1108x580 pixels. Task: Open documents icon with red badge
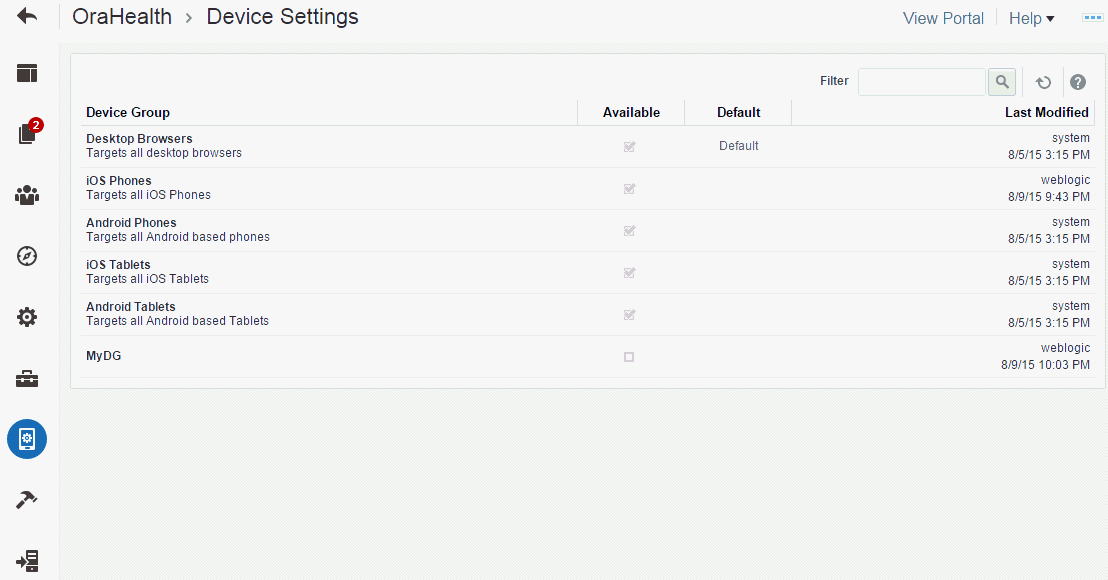coord(29,131)
